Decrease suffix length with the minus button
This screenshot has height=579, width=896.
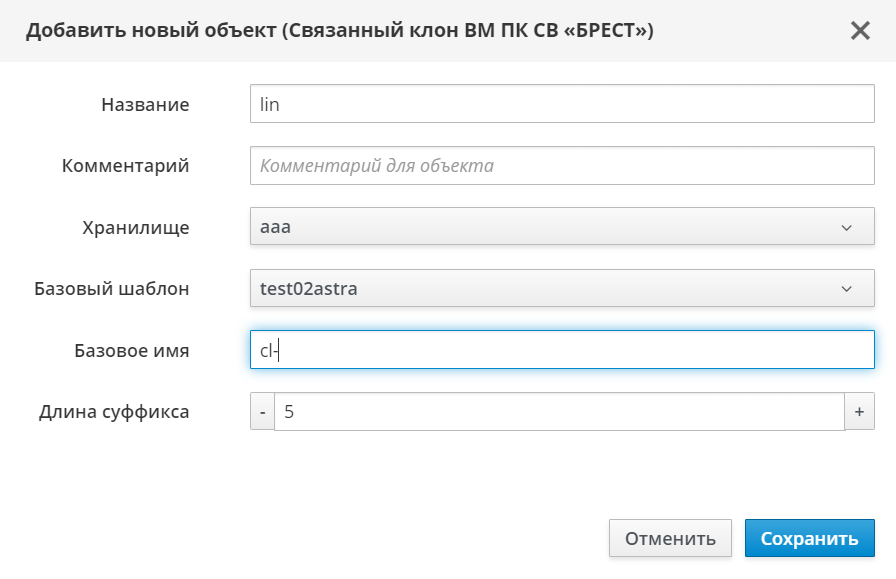262,412
